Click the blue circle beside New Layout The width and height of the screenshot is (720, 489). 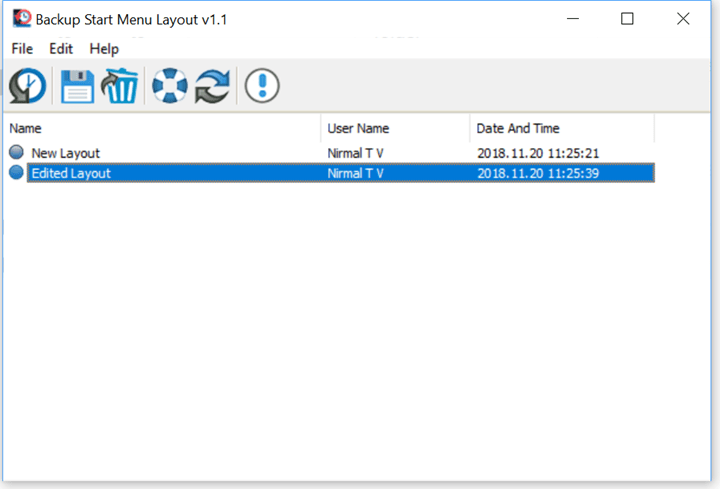click(x=16, y=152)
